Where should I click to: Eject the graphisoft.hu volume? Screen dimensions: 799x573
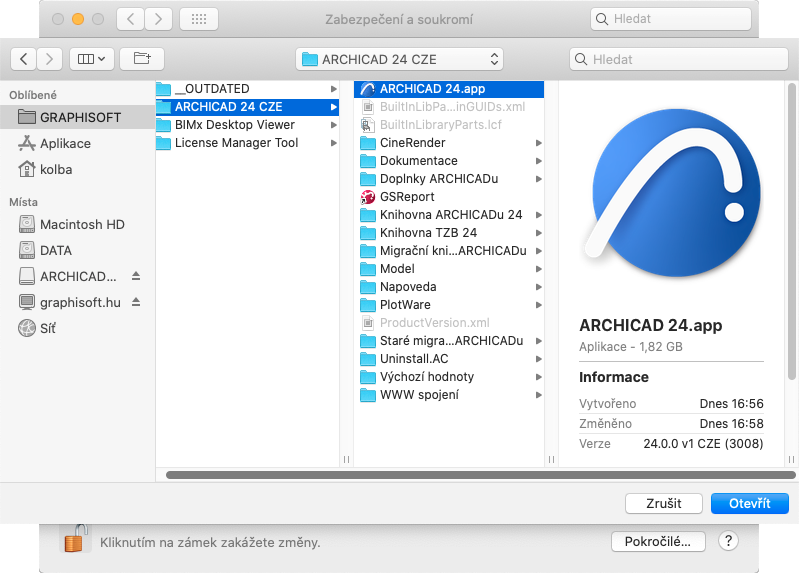[x=136, y=302]
